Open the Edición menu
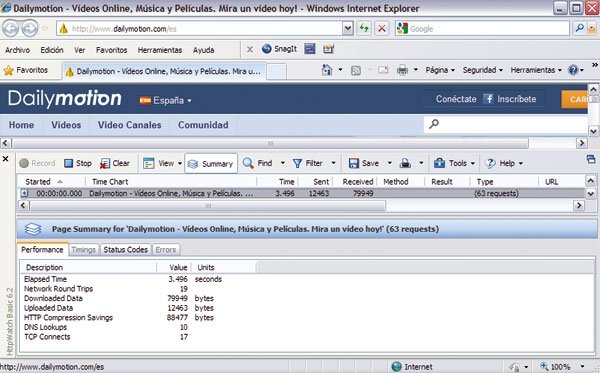This screenshot has width=600, height=373. point(52,50)
